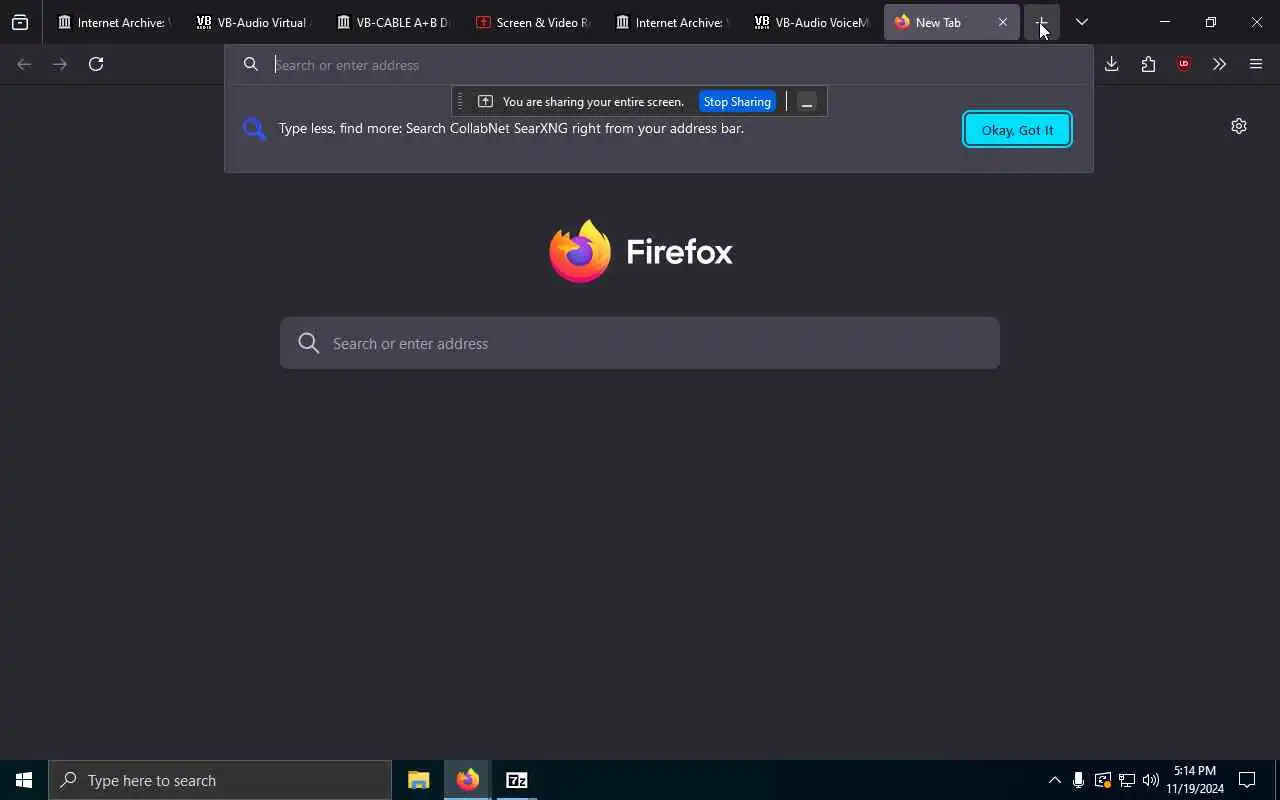Switch to VB-CABLE A+B tab
The image size is (1280, 800).
[393, 22]
